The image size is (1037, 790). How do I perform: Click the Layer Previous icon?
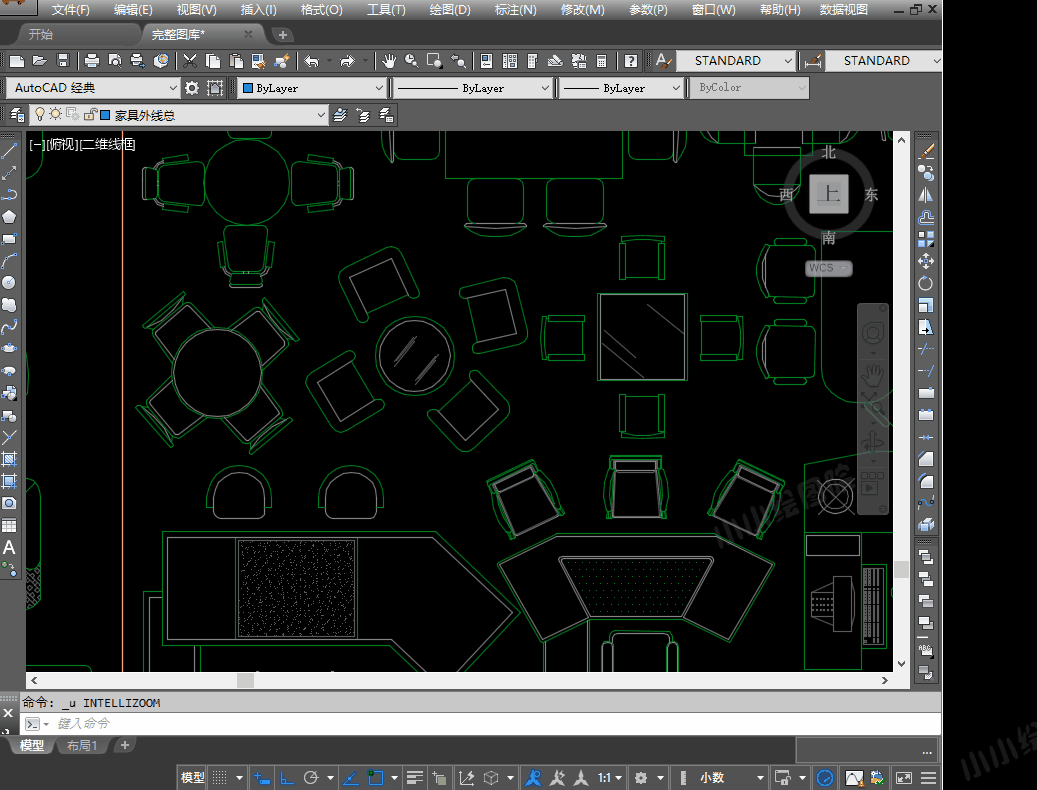click(363, 116)
